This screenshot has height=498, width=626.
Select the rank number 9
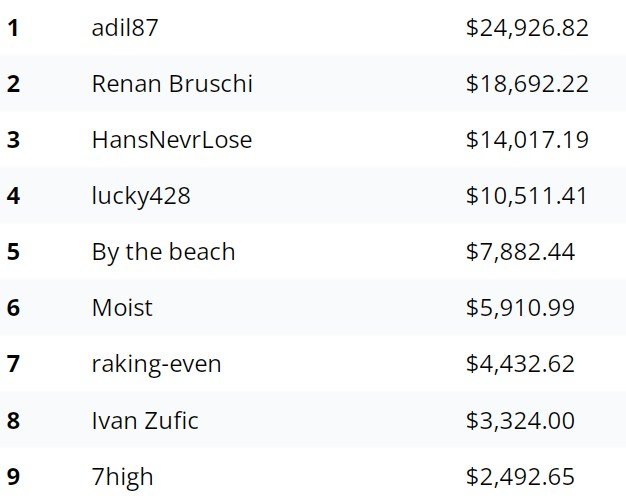pyautogui.click(x=13, y=477)
